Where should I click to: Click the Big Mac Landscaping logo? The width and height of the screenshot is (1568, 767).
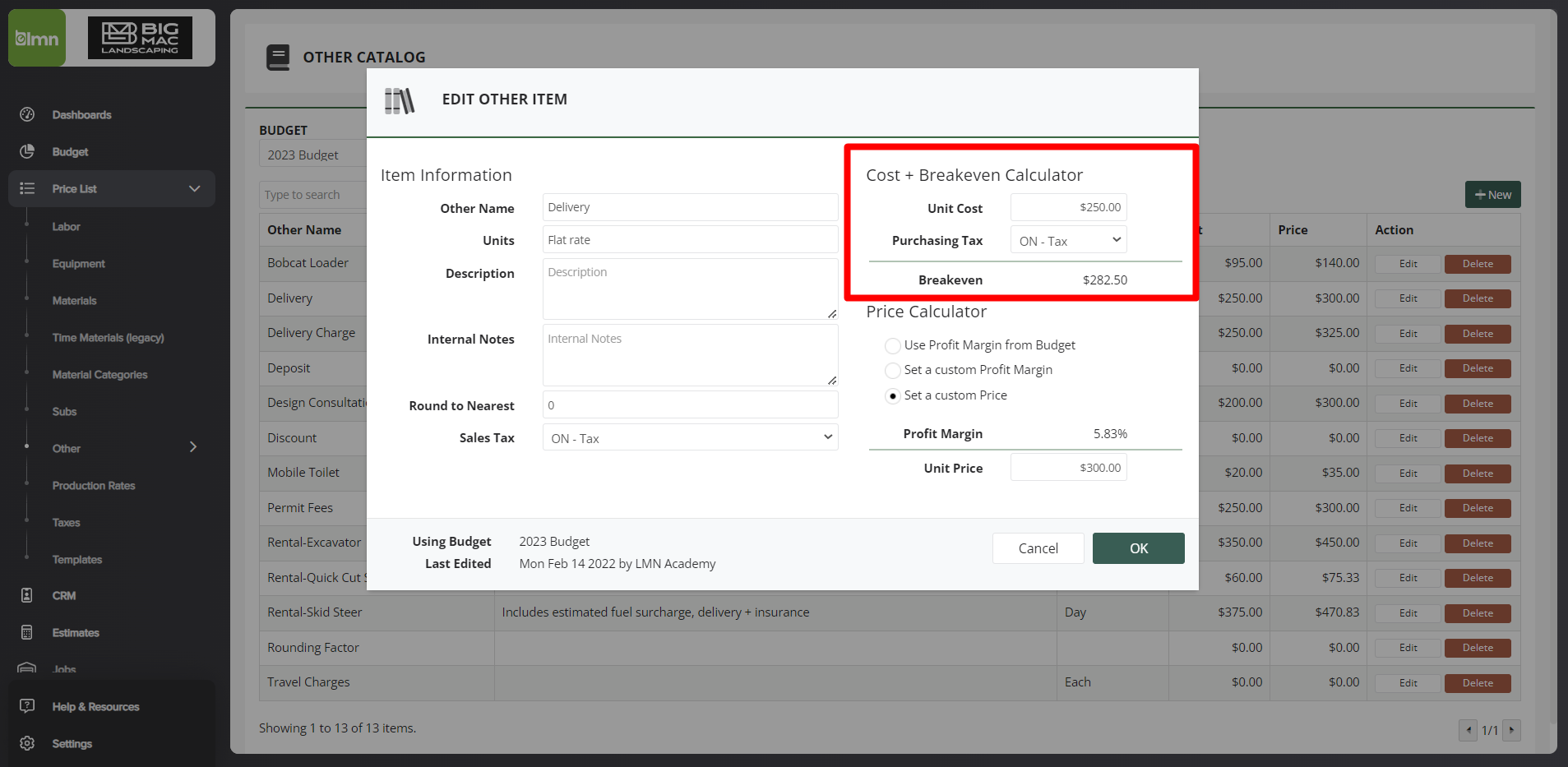point(140,38)
